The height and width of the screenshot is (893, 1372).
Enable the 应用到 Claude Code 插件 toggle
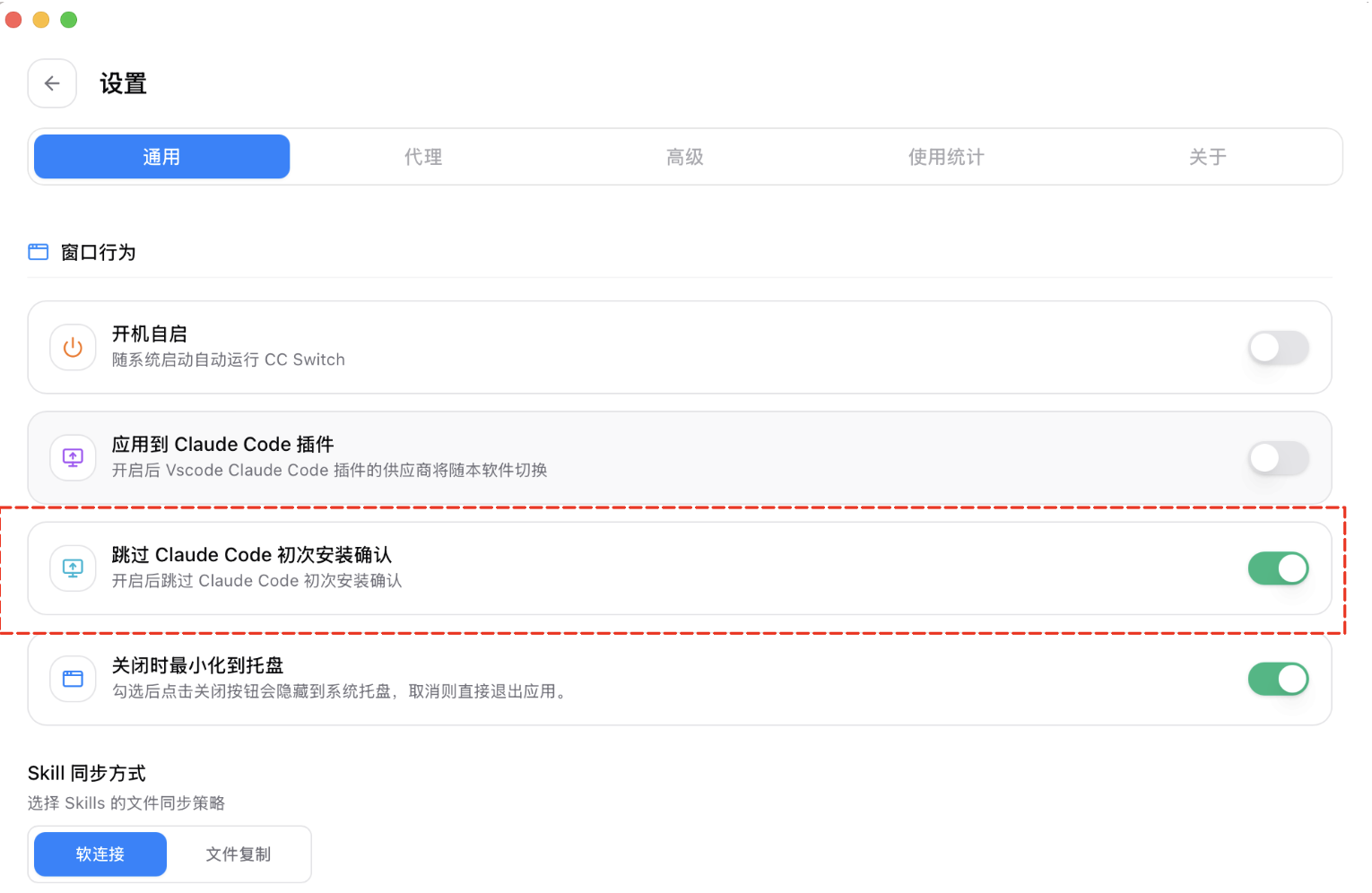coord(1278,457)
